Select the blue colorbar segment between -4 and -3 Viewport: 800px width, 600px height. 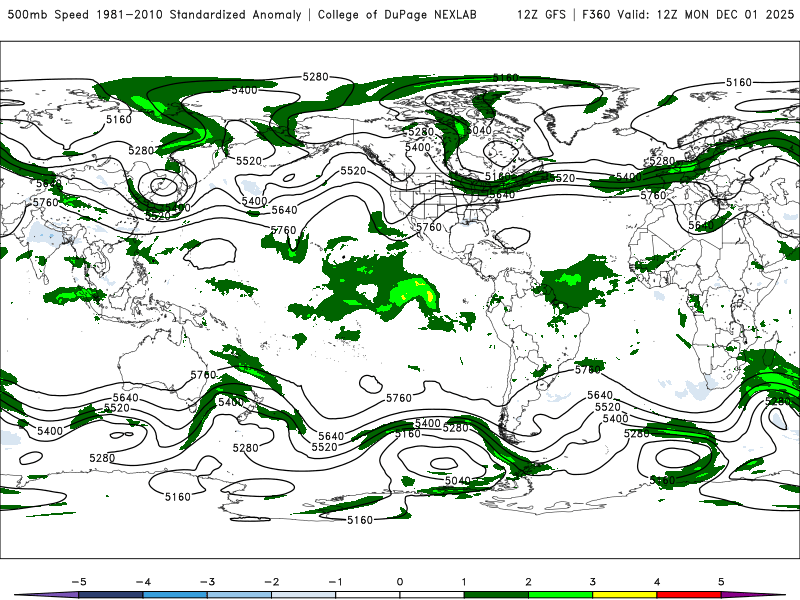pyautogui.click(x=175, y=595)
